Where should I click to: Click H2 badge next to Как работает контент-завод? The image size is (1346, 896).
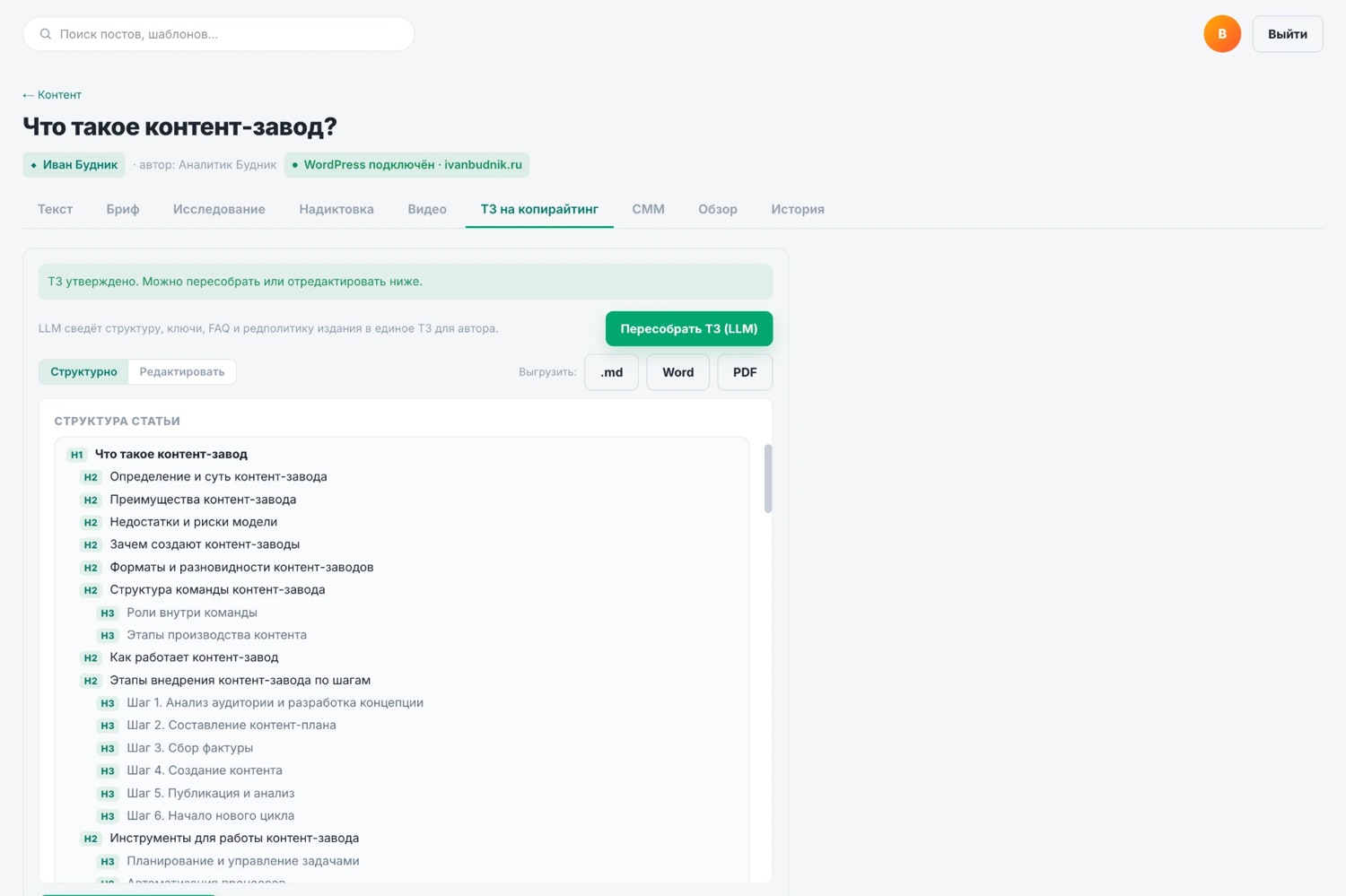pyautogui.click(x=91, y=657)
